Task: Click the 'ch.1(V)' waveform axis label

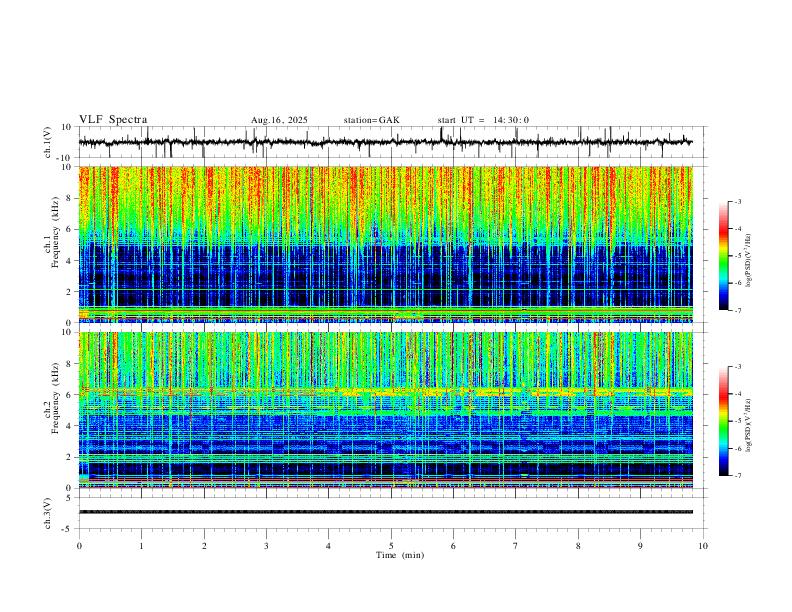Action: coord(48,142)
